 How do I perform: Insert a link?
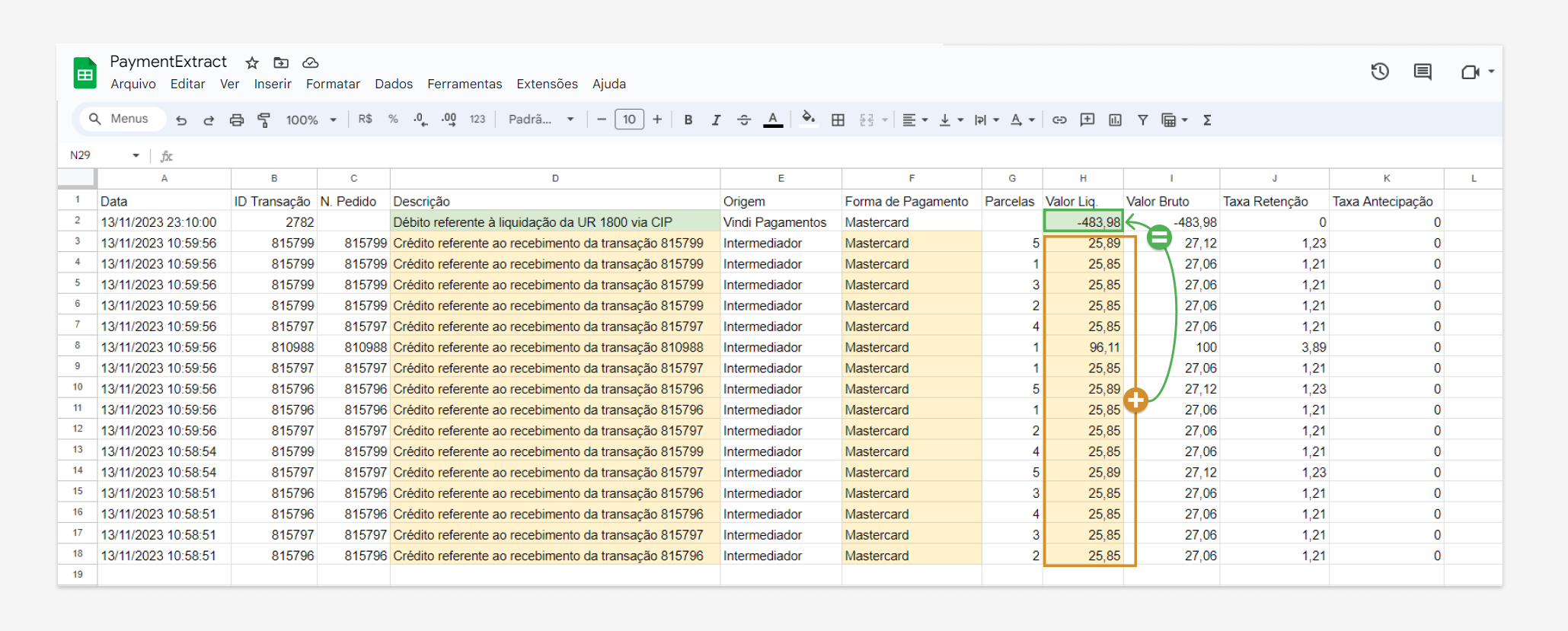coord(1059,120)
